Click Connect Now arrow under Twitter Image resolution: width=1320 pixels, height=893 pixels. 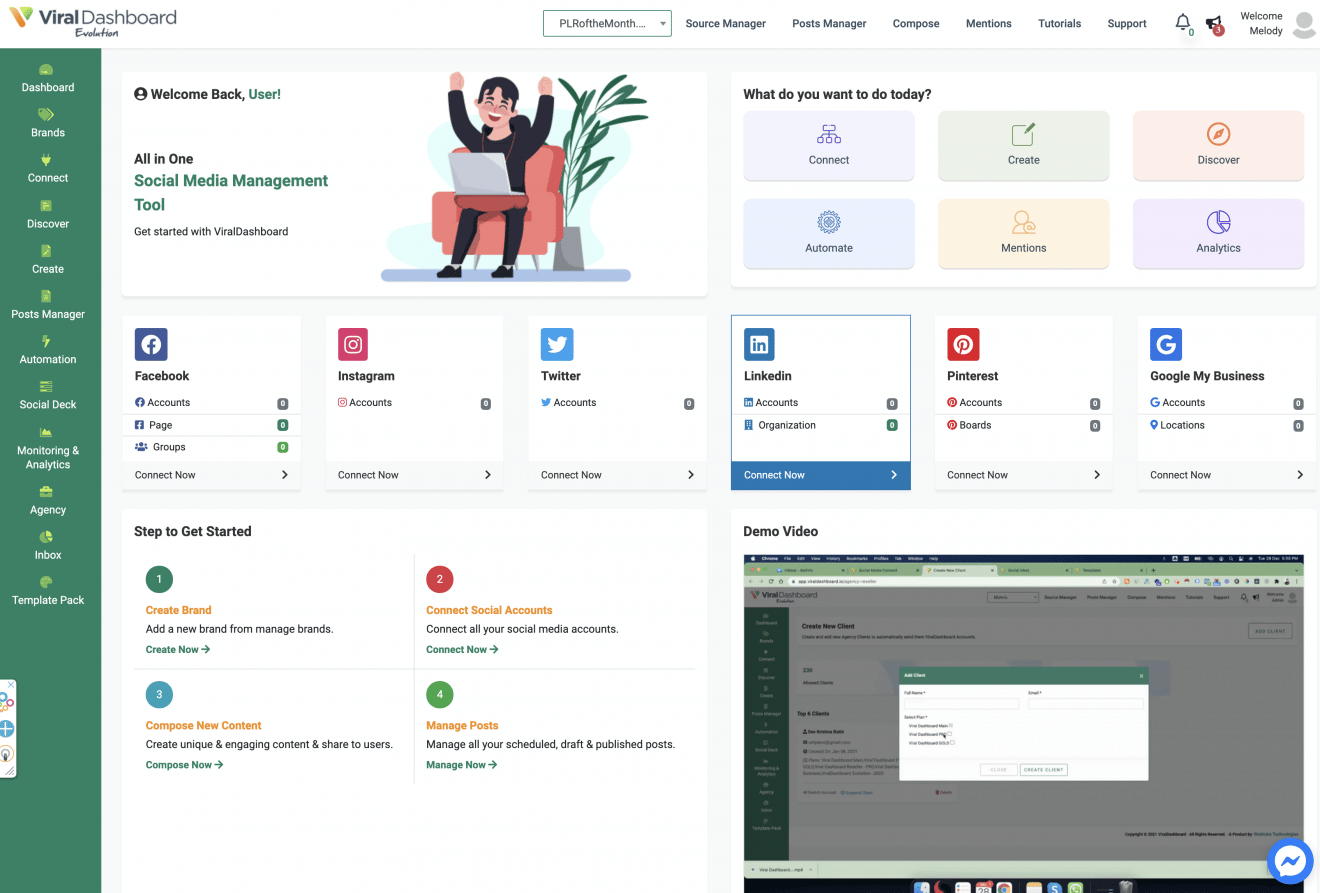pos(691,475)
